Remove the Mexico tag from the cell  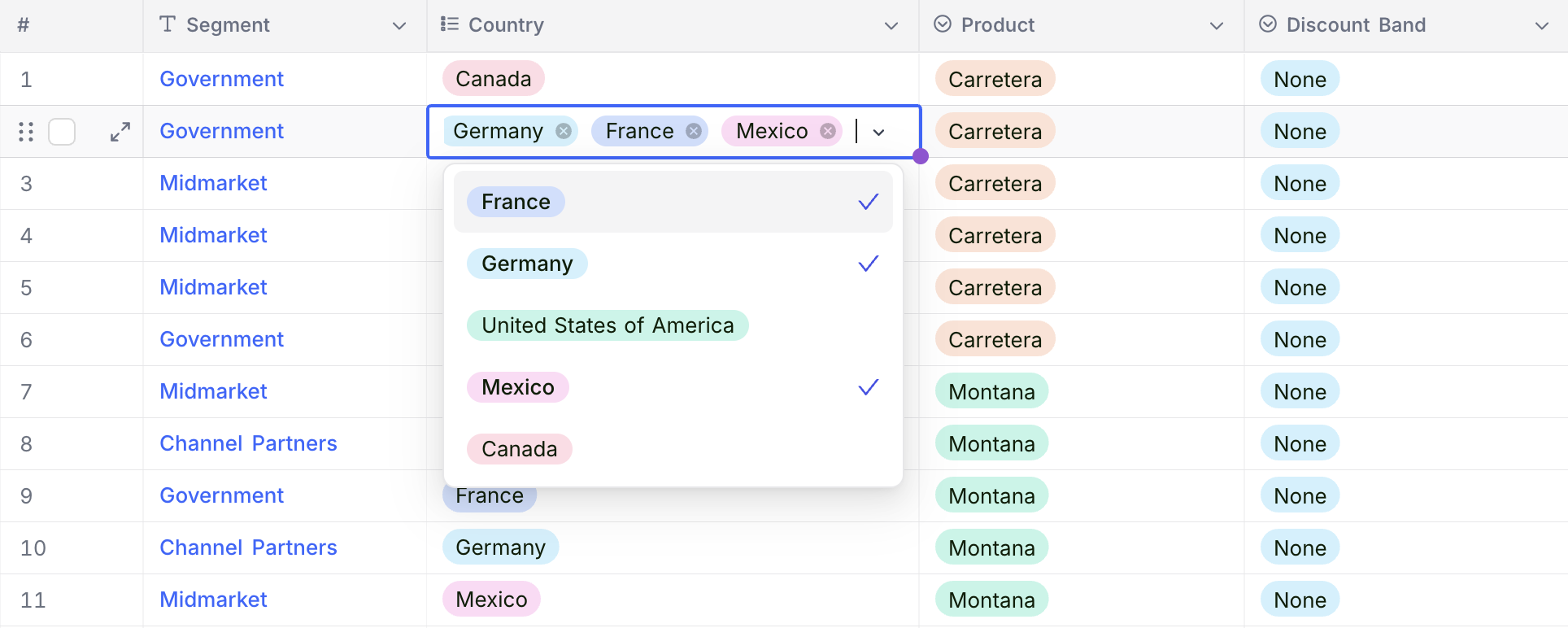coord(827,131)
